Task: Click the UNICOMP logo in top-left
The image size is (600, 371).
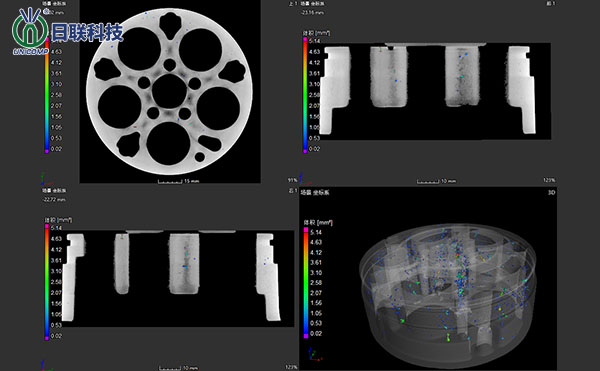Action: click(67, 31)
